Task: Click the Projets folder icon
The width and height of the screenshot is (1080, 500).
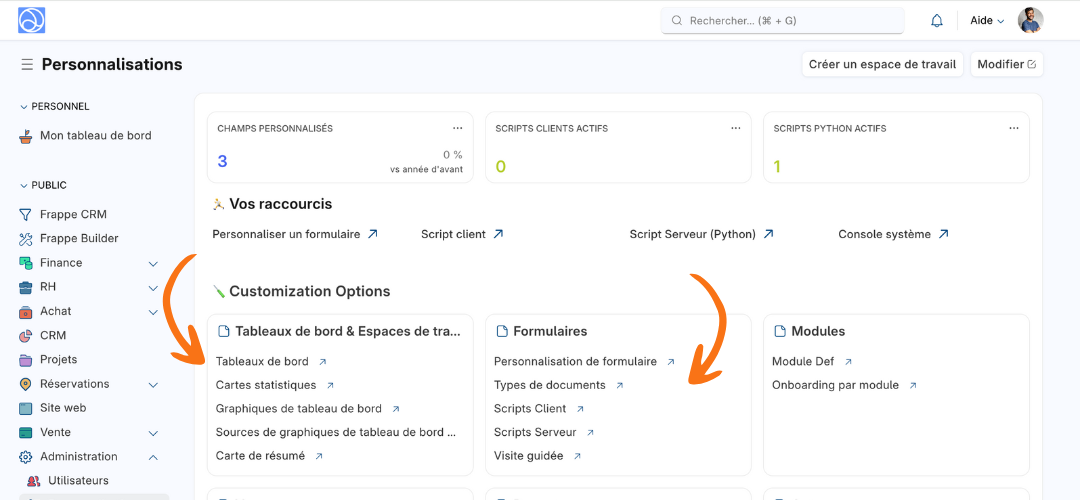Action: [x=25, y=360]
